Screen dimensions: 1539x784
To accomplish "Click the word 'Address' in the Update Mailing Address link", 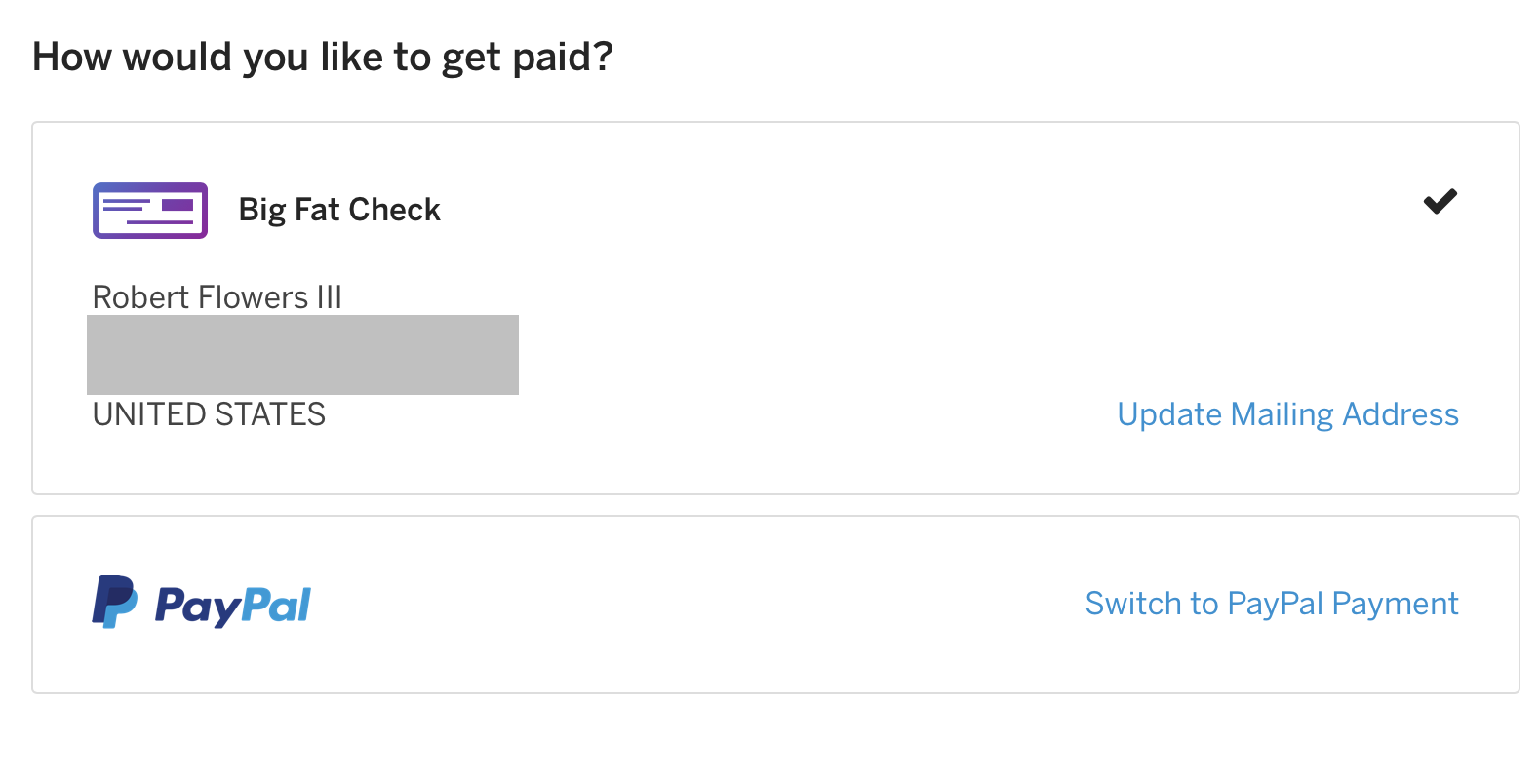I will pyautogui.click(x=1401, y=414).
